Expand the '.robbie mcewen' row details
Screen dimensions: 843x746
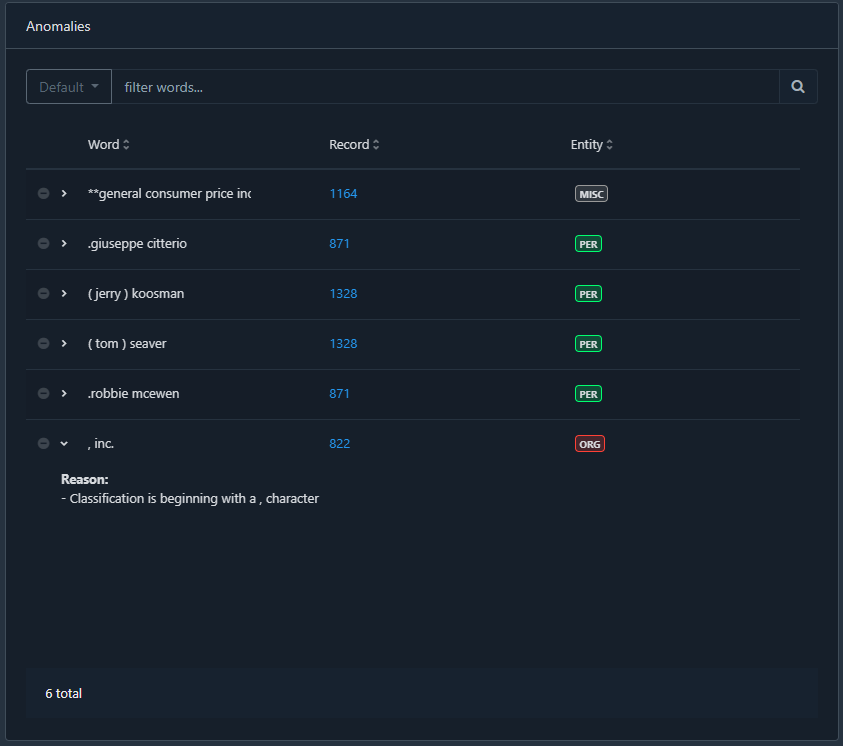pyautogui.click(x=64, y=394)
